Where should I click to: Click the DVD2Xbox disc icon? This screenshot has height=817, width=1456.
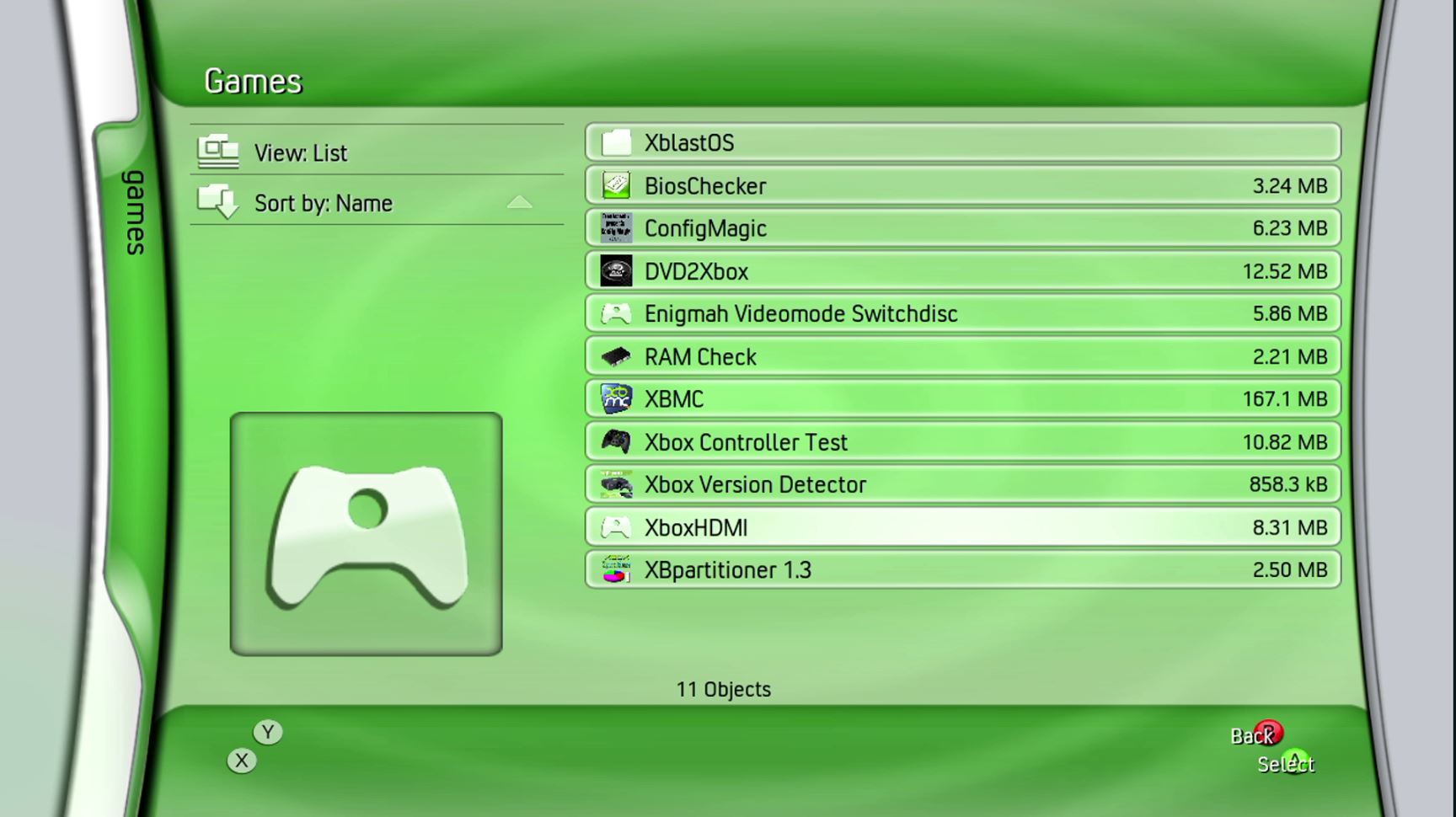tap(616, 271)
